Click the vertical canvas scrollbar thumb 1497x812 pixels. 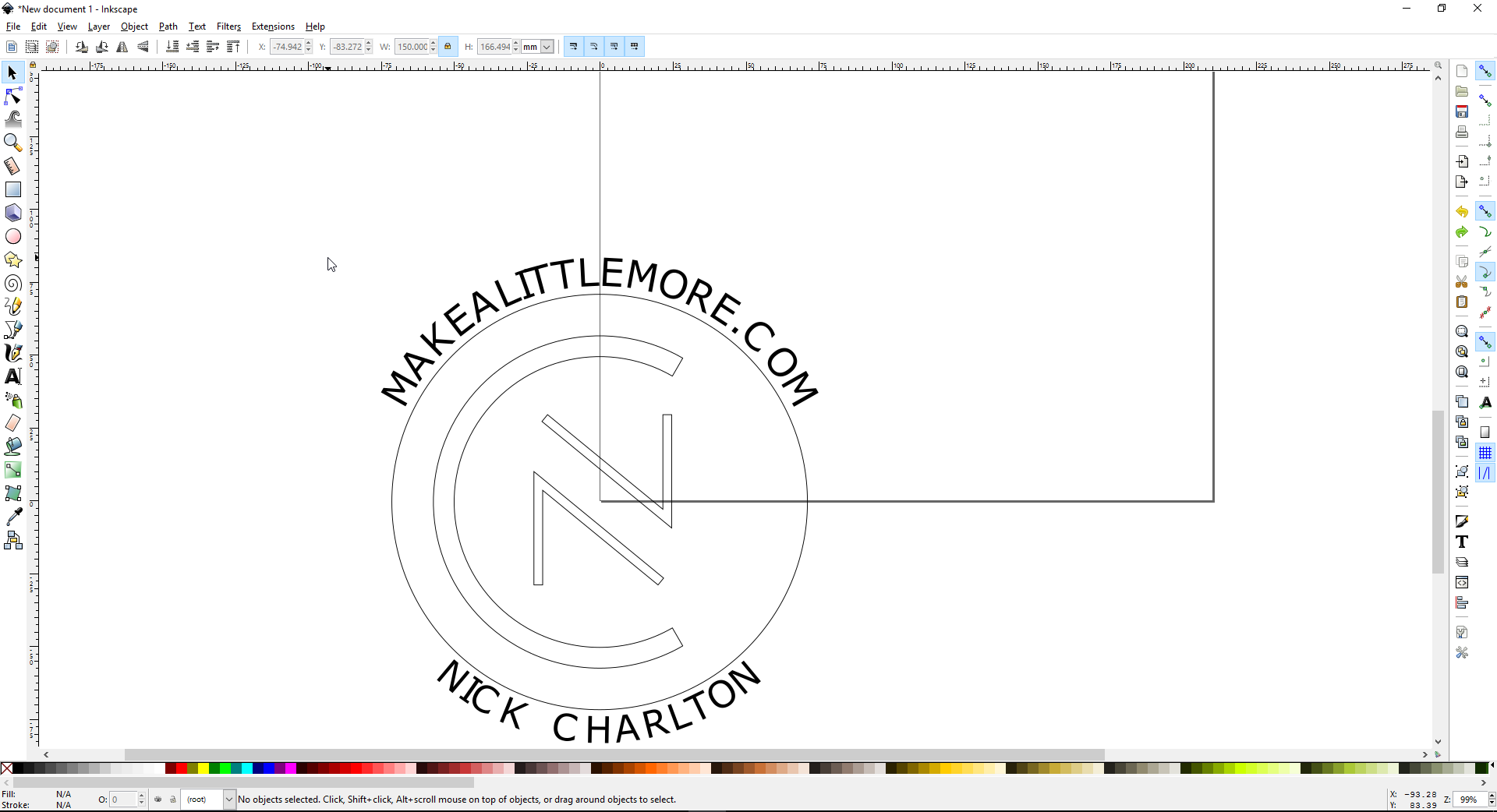[x=1438, y=492]
